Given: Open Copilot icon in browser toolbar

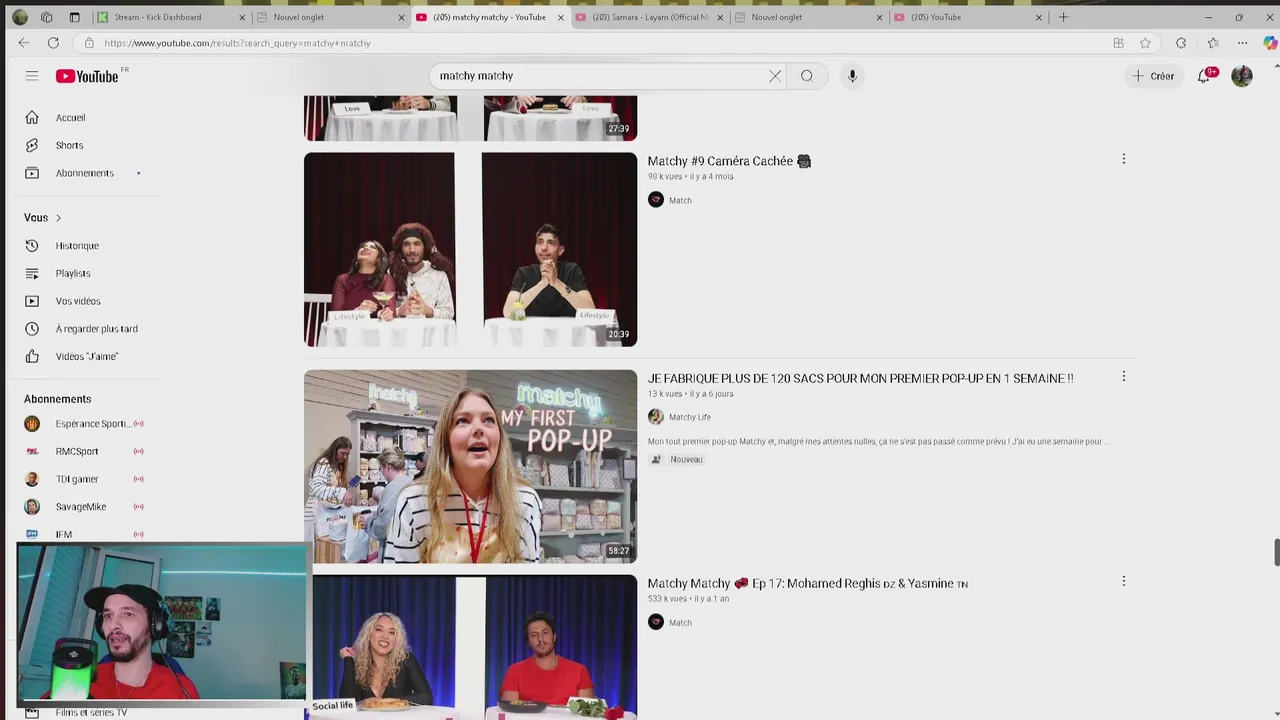Looking at the screenshot, I should click(1270, 43).
